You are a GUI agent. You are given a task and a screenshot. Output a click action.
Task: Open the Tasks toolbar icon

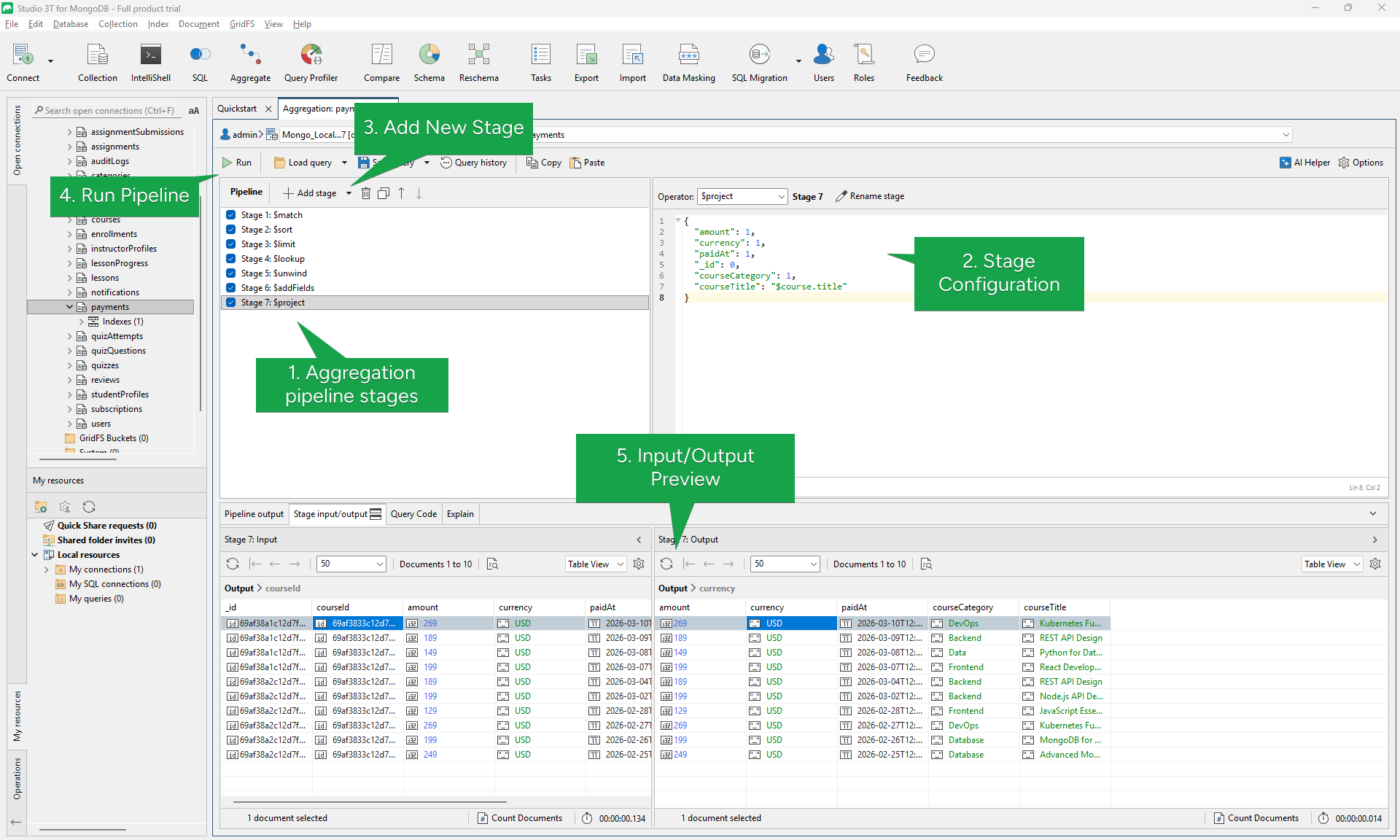point(540,61)
